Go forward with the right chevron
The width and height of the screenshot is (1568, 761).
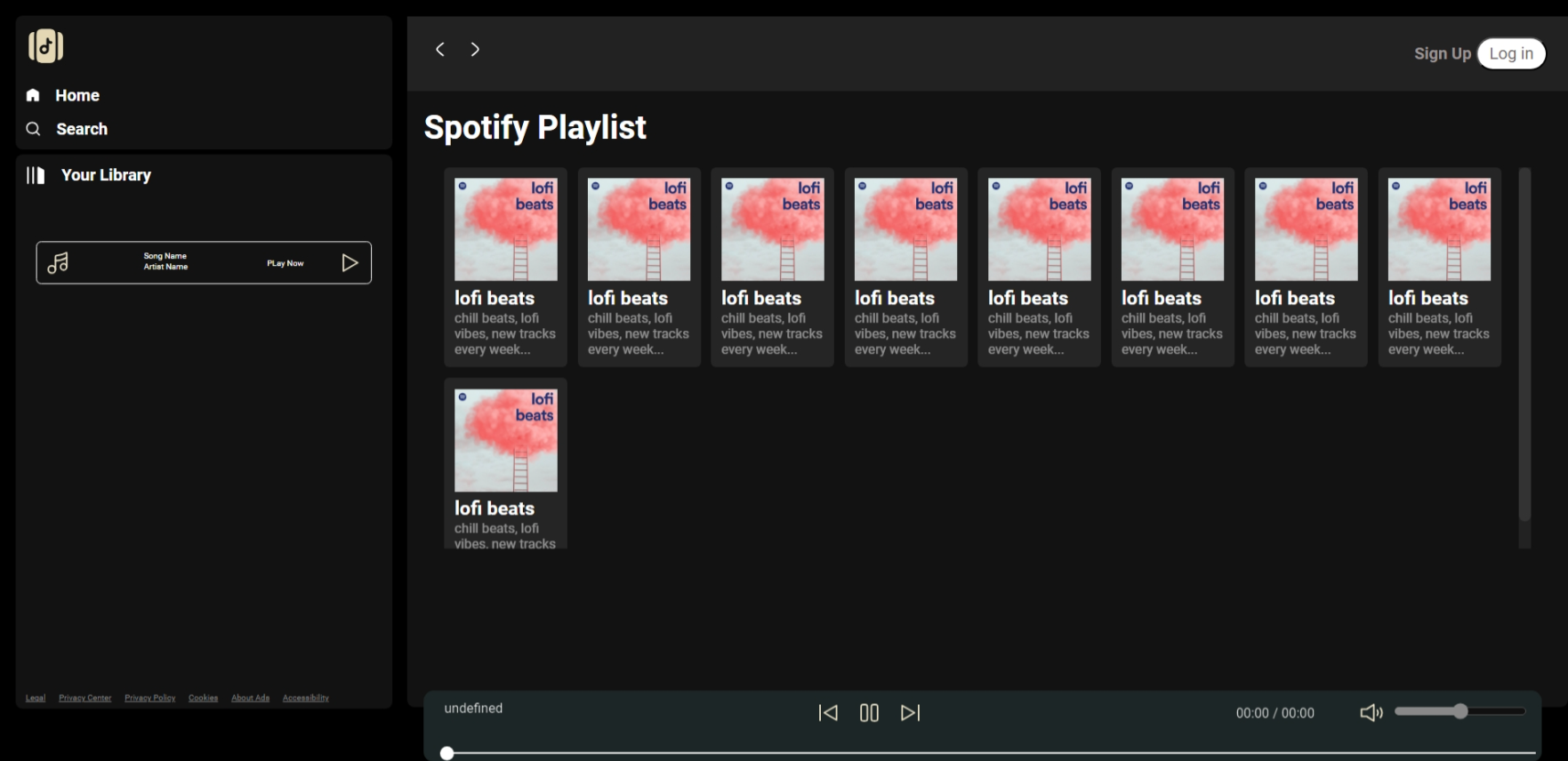click(x=475, y=49)
